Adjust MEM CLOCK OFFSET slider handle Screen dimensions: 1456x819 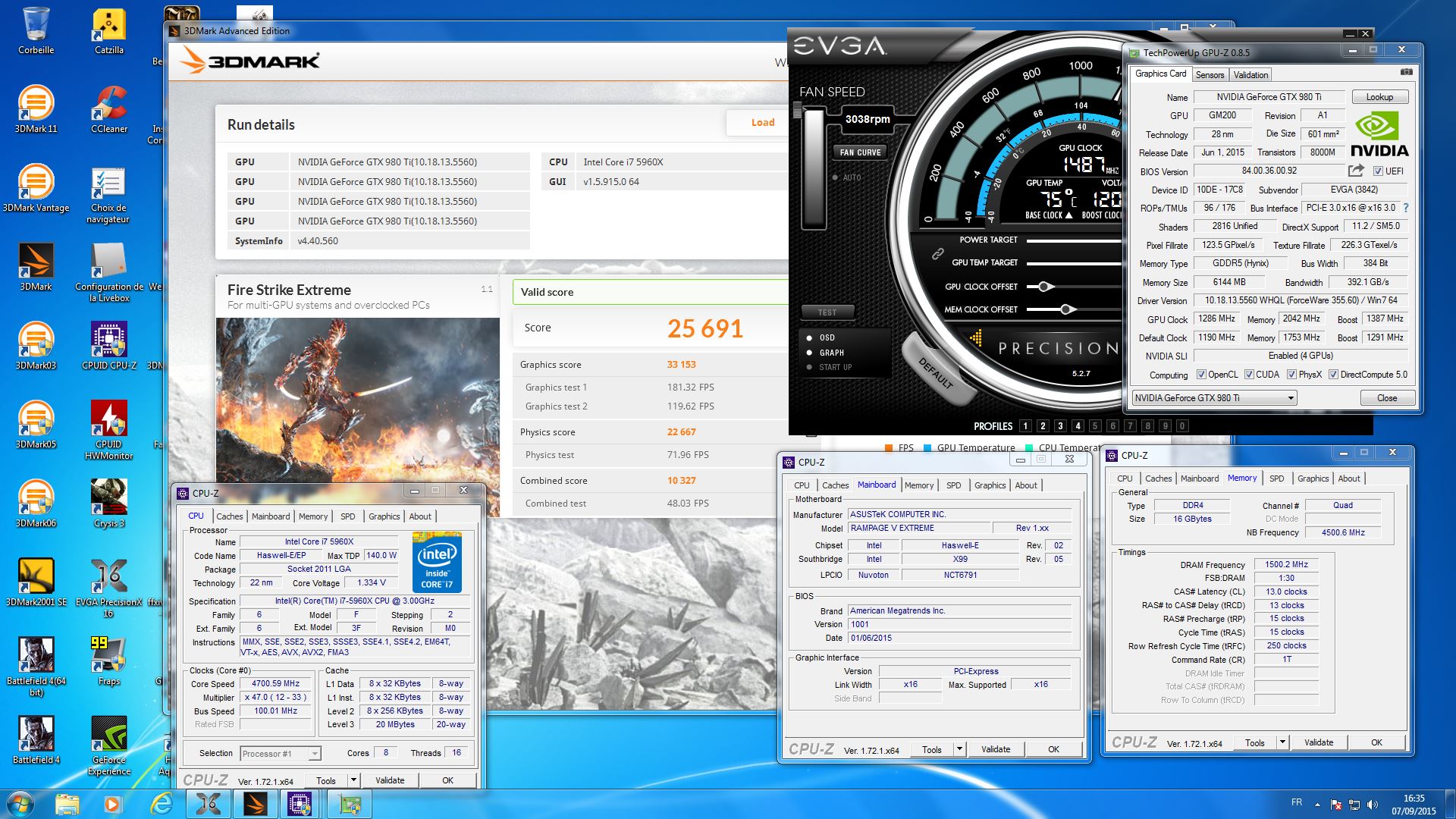click(x=1068, y=309)
